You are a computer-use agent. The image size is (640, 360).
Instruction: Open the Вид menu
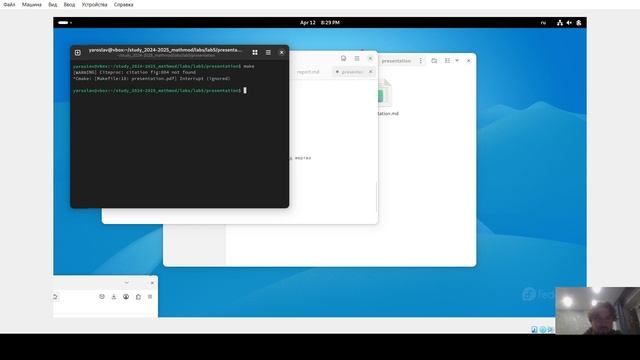pos(53,4)
